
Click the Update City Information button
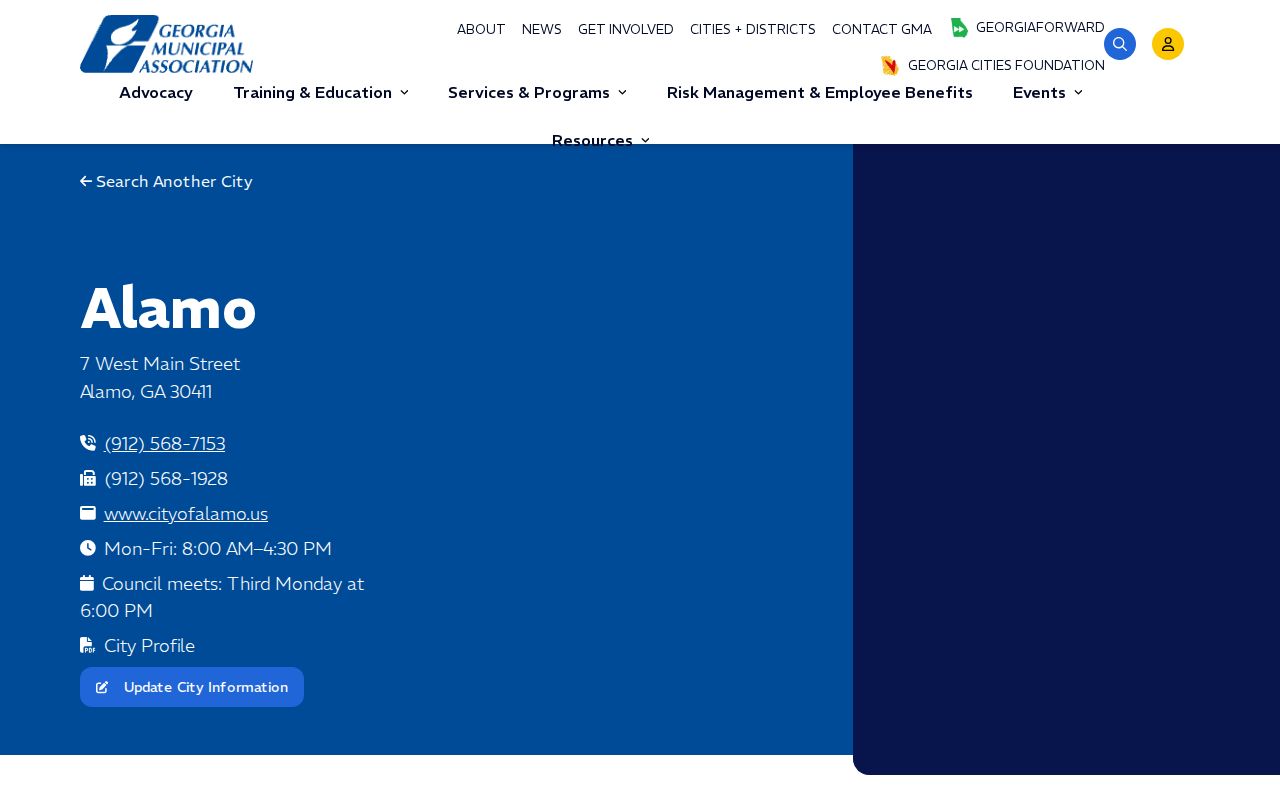(x=192, y=687)
